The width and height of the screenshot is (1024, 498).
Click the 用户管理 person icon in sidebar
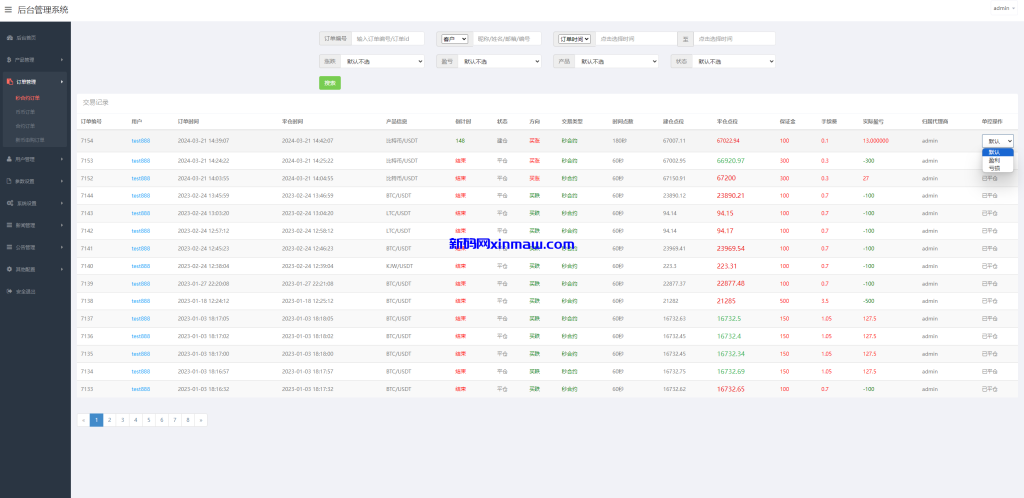click(x=10, y=159)
